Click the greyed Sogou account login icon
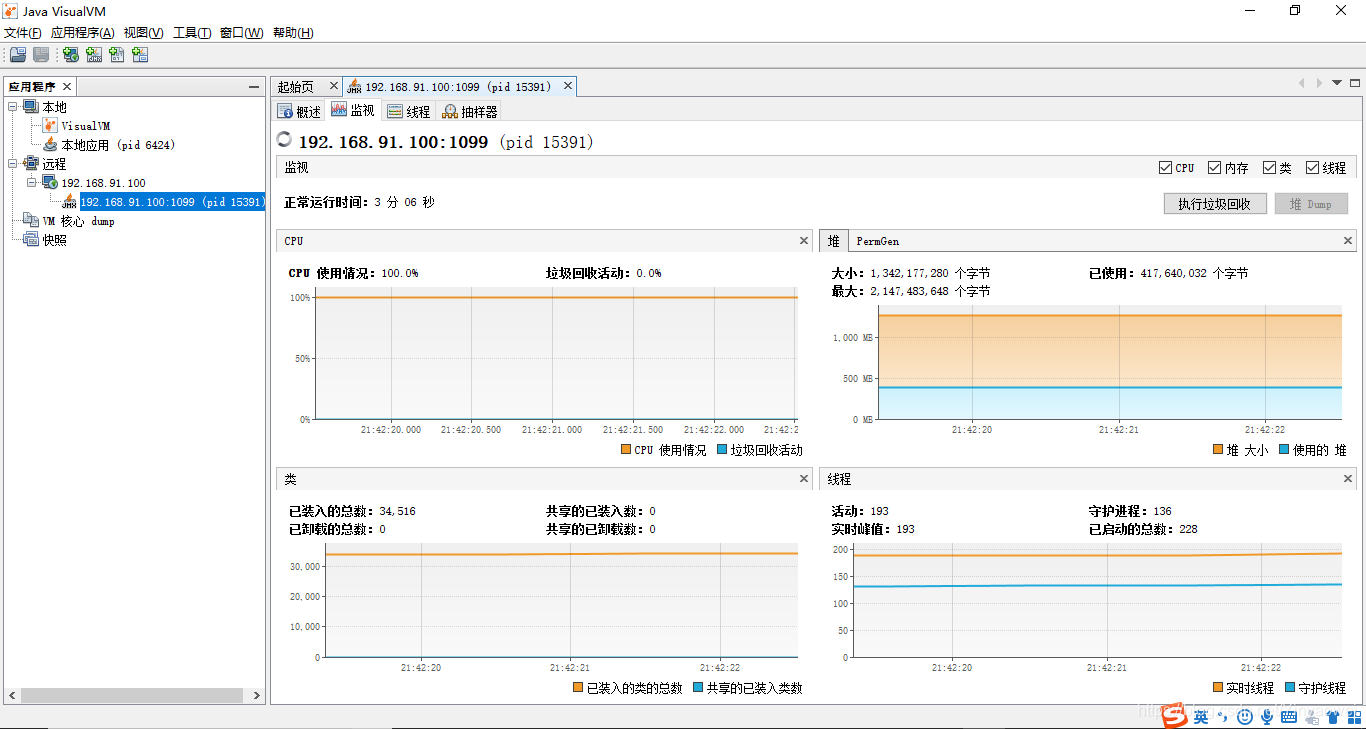Image resolution: width=1366 pixels, height=729 pixels. coord(1311,716)
